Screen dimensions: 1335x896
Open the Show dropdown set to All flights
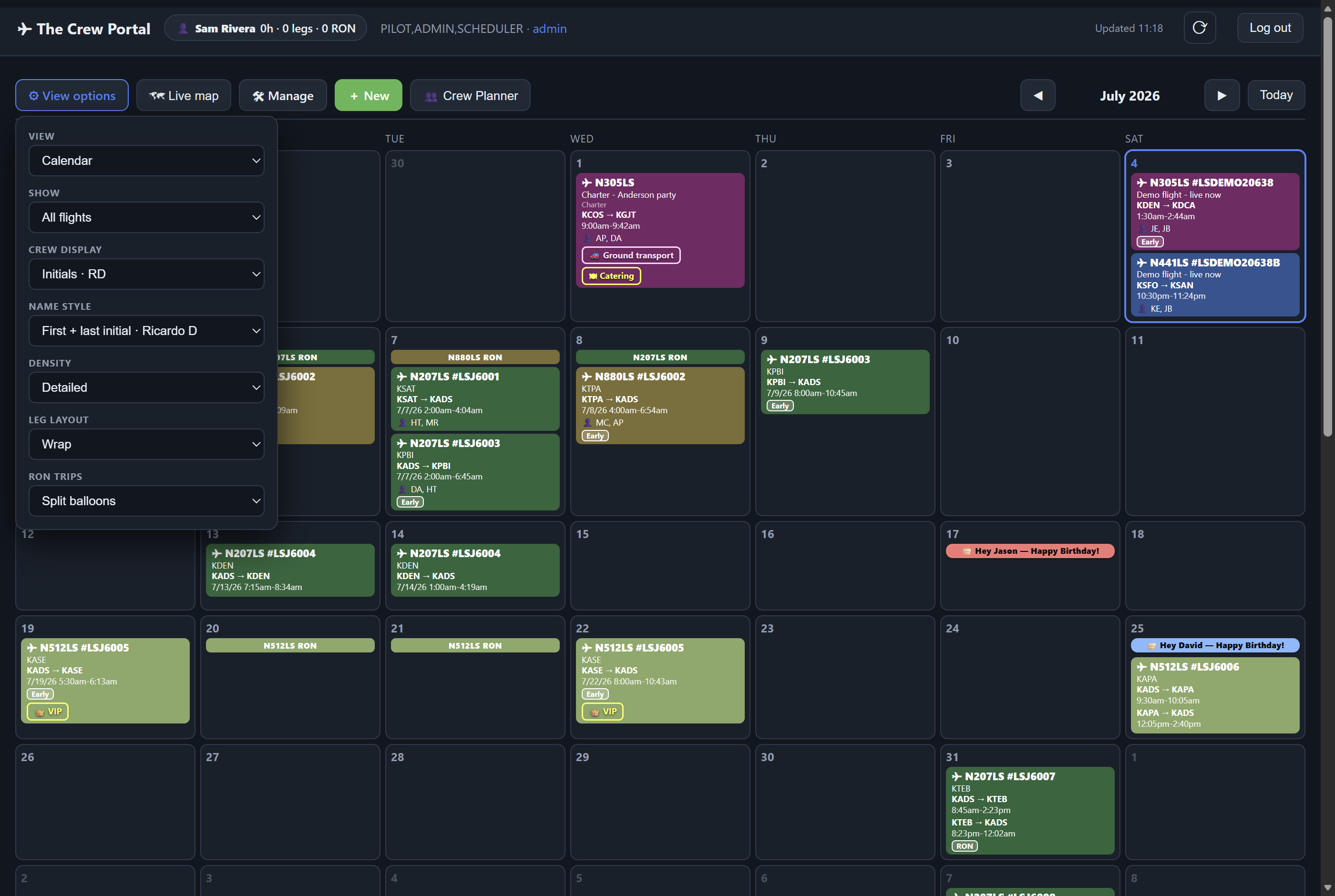tap(146, 217)
